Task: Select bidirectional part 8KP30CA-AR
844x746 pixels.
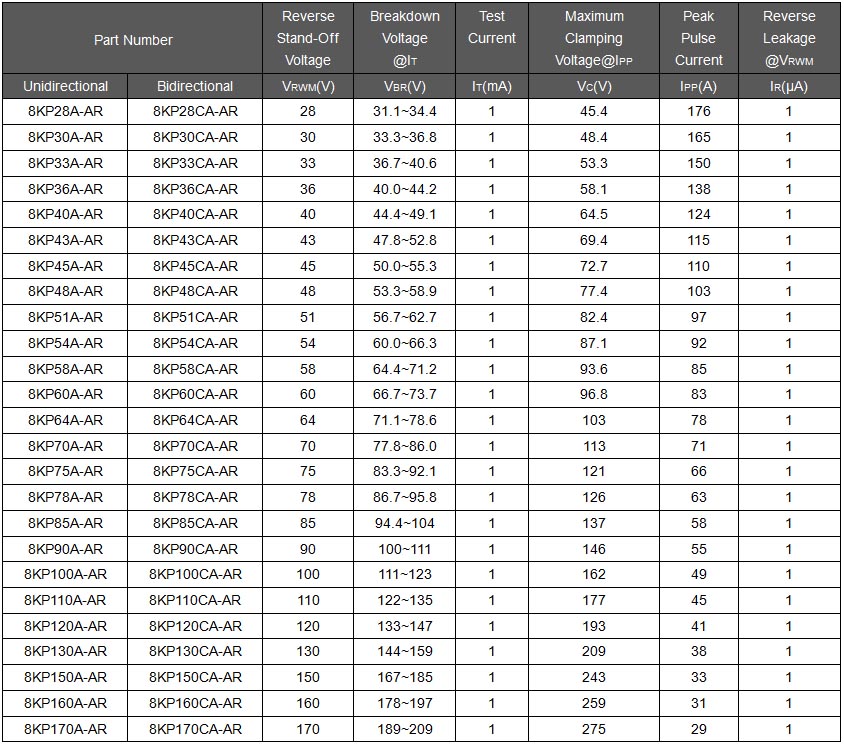Action: tap(195, 137)
